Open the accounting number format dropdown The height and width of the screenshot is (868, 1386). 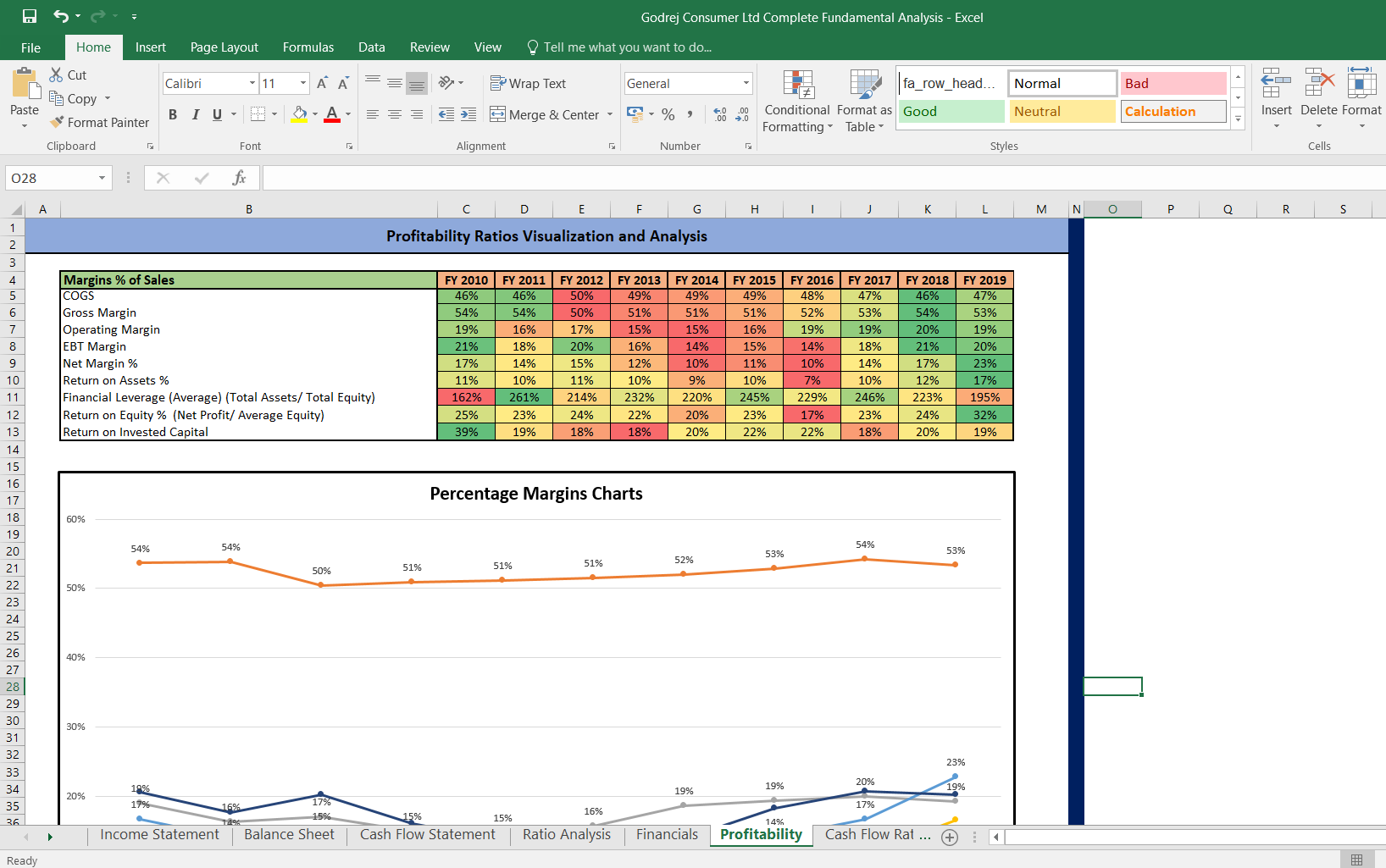(x=651, y=114)
